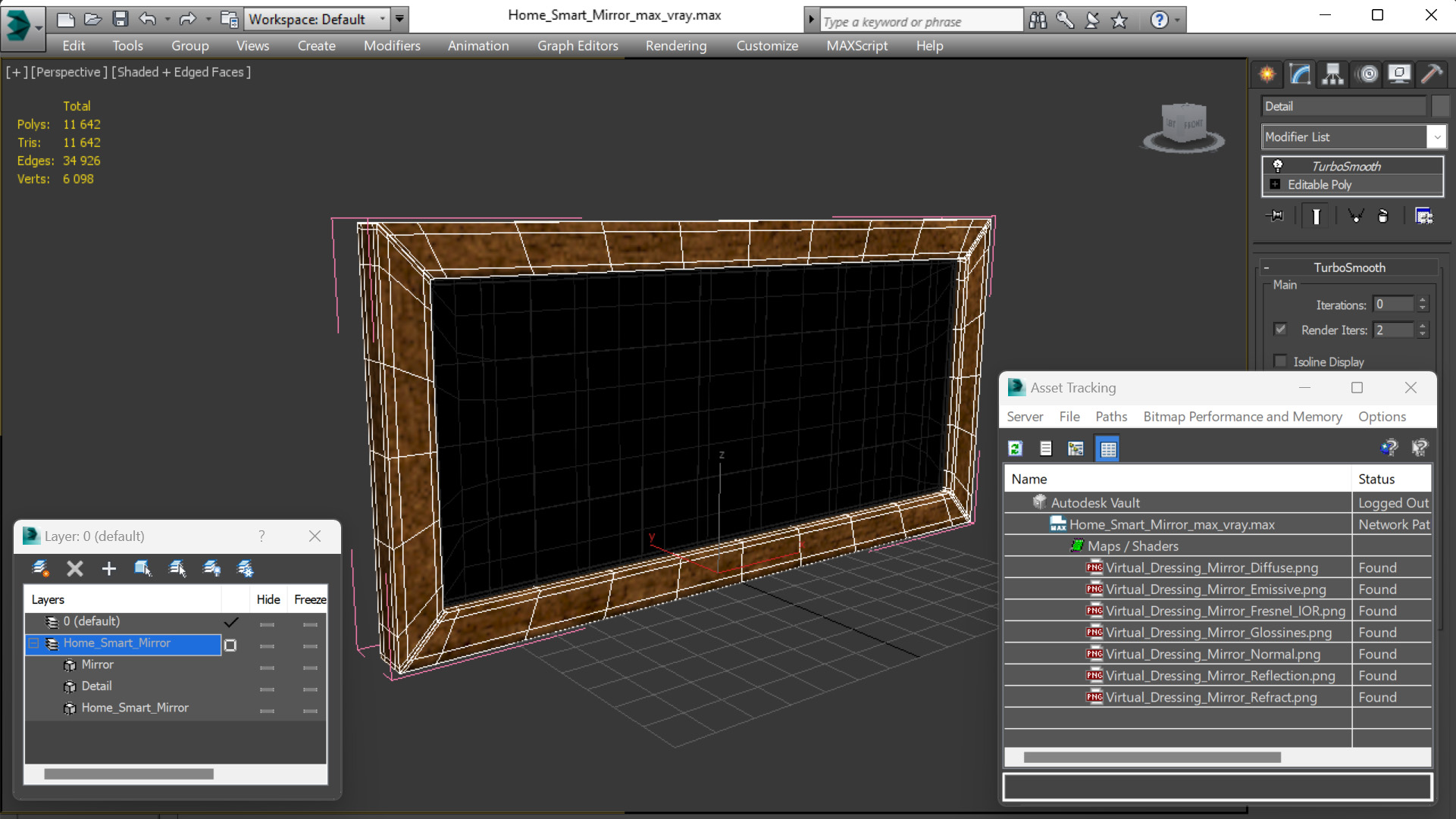Click the New Scene file icon
The image size is (1456, 819).
click(x=65, y=19)
